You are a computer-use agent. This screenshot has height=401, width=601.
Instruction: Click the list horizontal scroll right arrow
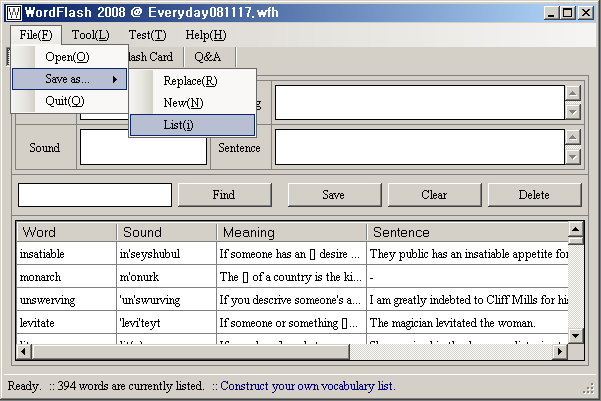(x=560, y=351)
